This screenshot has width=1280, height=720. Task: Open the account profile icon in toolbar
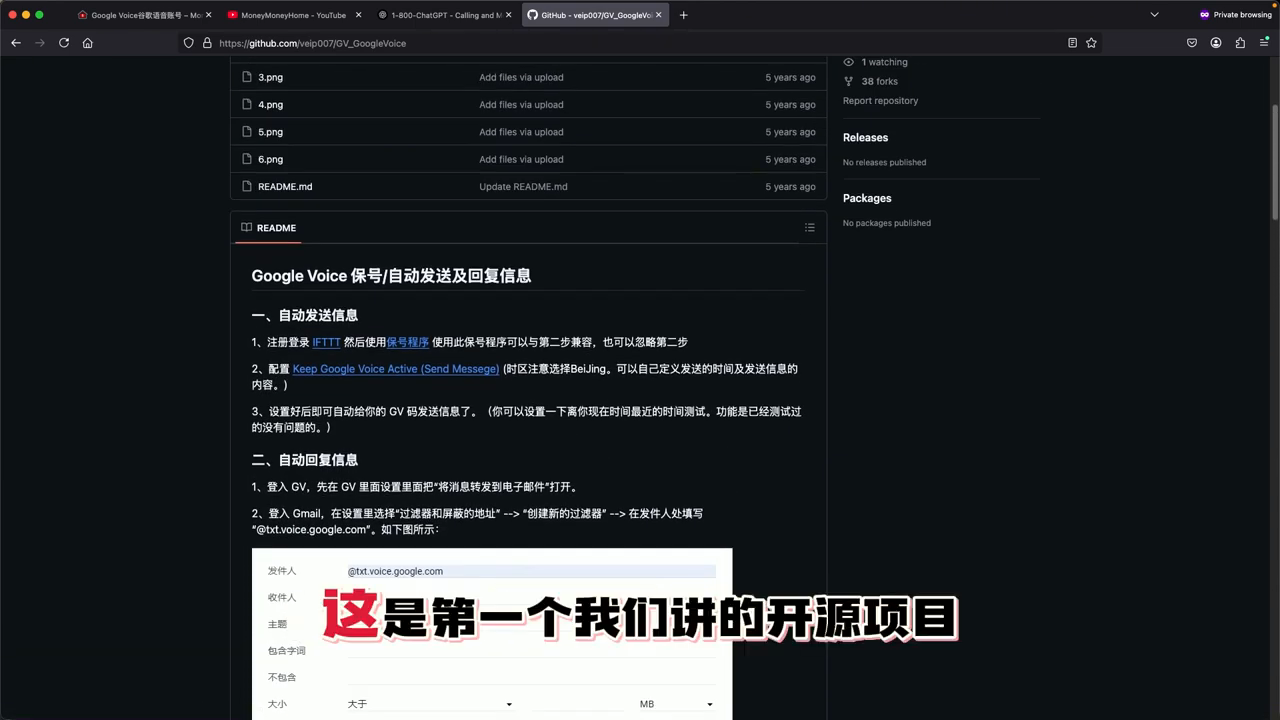[x=1216, y=43]
